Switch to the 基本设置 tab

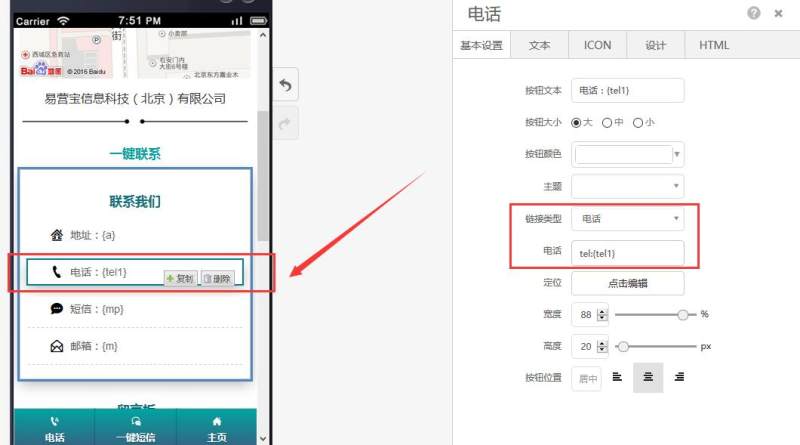(x=482, y=45)
